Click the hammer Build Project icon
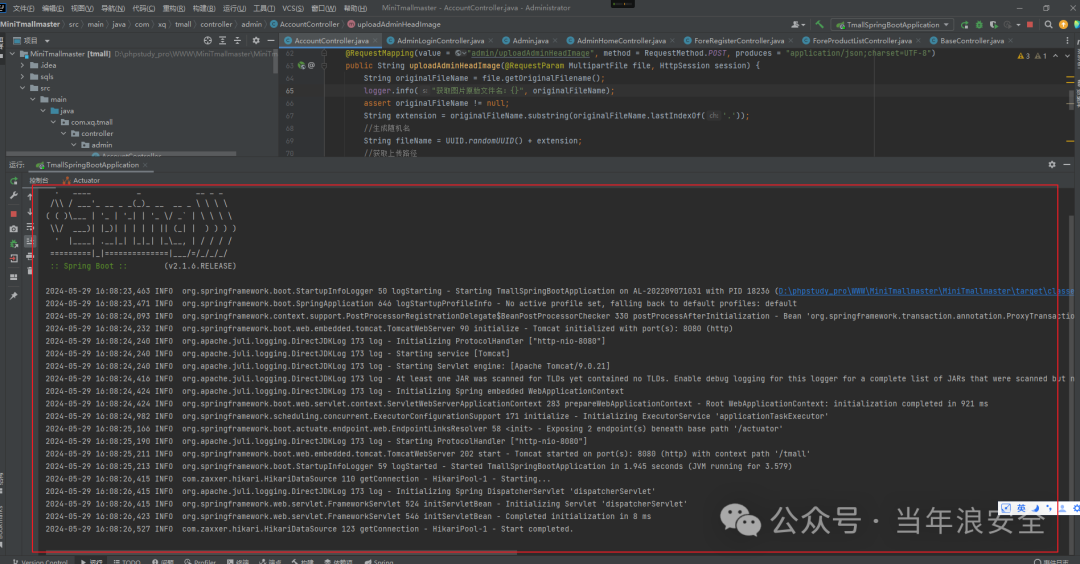This screenshot has width=1080, height=564. coord(819,25)
